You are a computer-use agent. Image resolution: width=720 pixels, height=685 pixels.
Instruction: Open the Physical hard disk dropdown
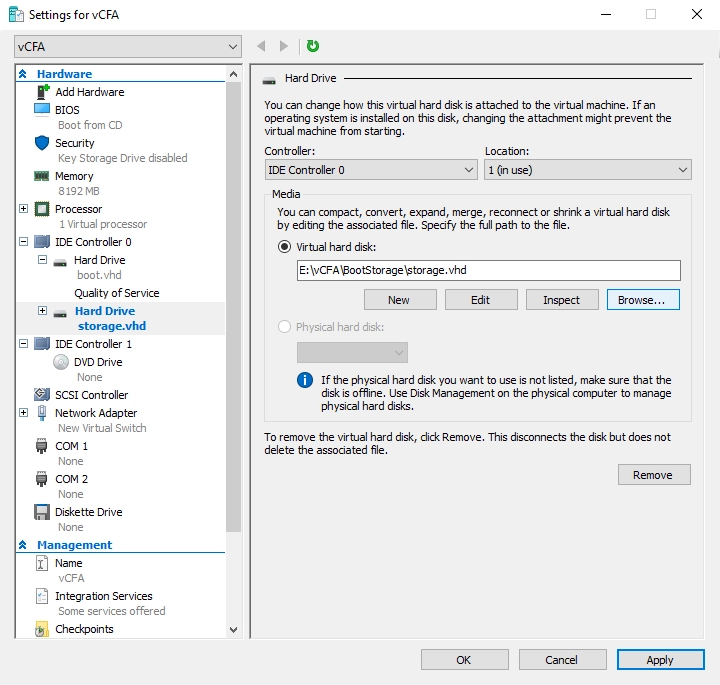point(352,353)
